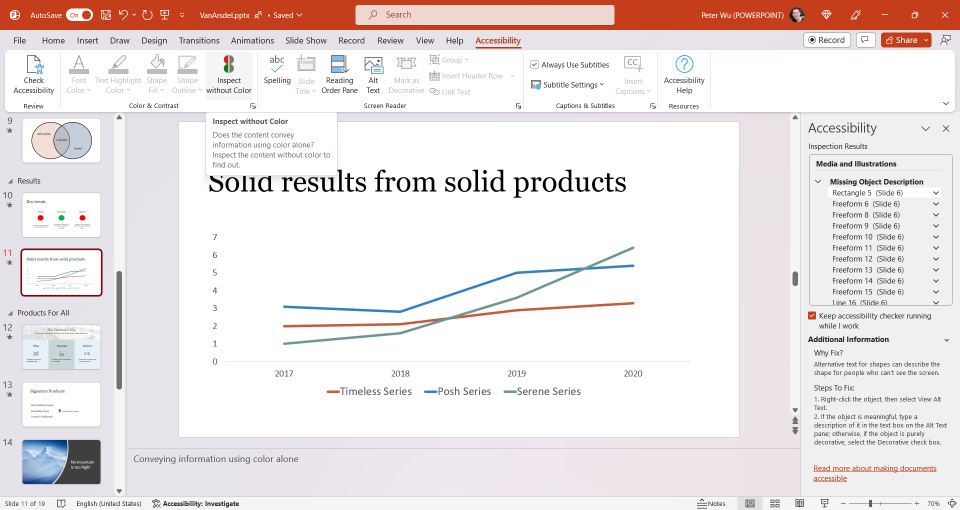Screen dimensions: 960x510
Task: Switch to Slide Sorter view in status bar
Action: tap(774, 503)
